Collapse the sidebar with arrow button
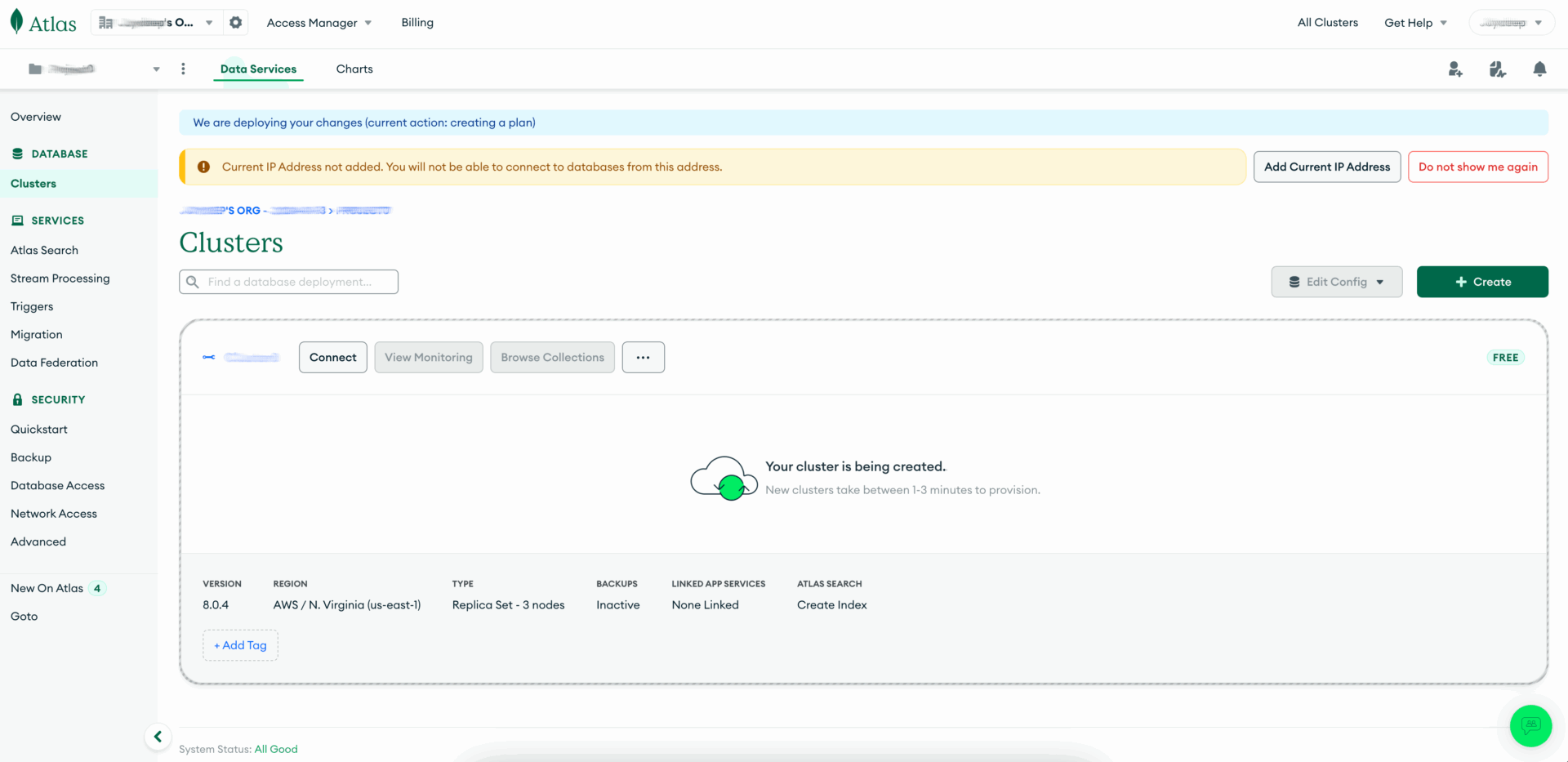This screenshot has height=762, width=1568. point(158,737)
